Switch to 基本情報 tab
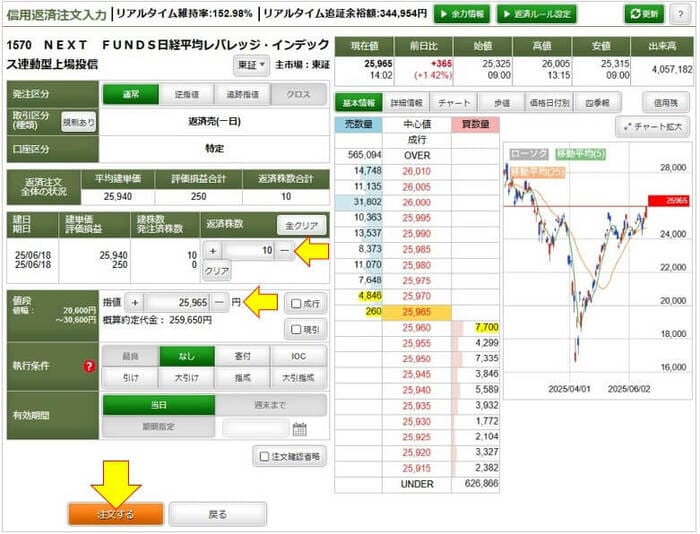Image resolution: width=700 pixels, height=534 pixels. tap(358, 103)
